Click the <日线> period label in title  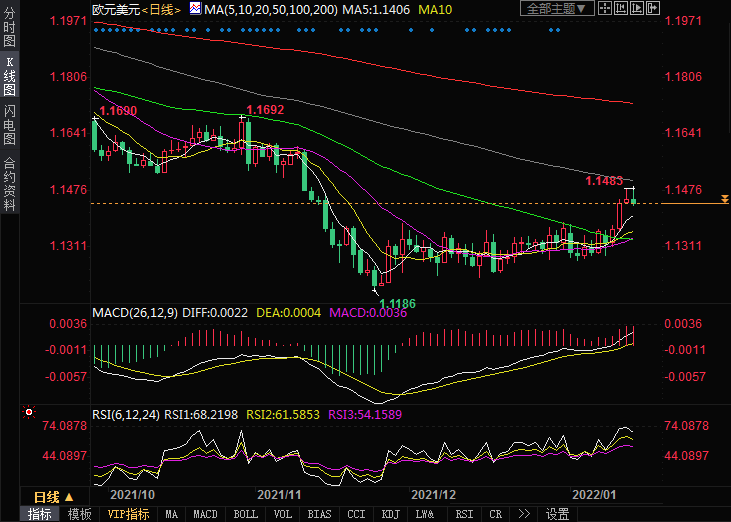coord(160,10)
